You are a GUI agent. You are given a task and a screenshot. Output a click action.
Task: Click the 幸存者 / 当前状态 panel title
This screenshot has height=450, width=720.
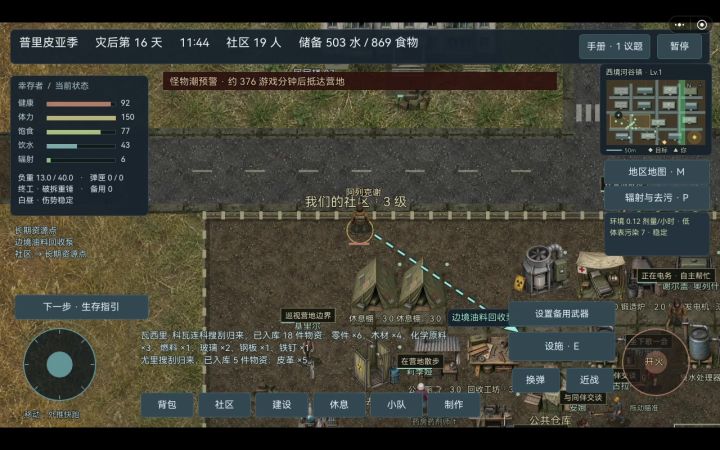(53, 86)
